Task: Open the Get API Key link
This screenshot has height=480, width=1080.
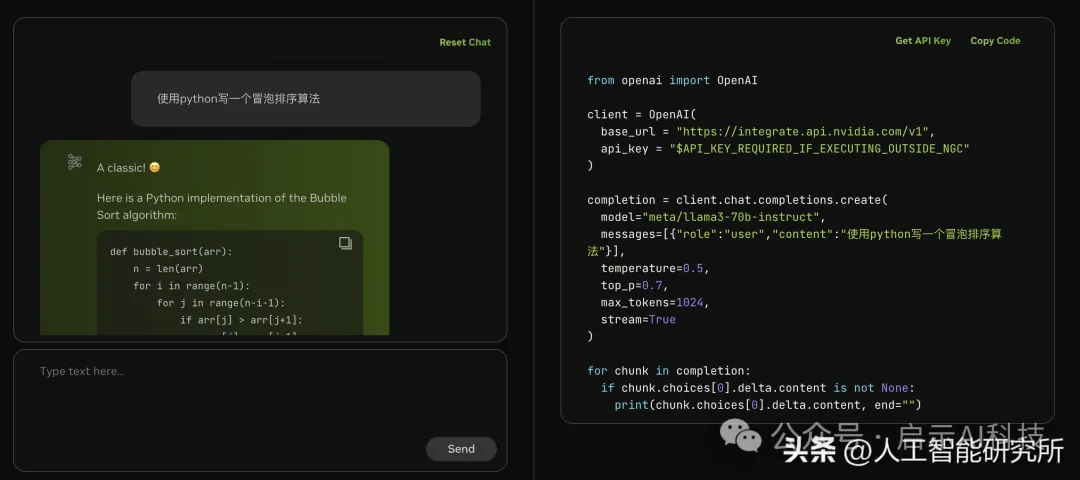Action: click(x=923, y=41)
